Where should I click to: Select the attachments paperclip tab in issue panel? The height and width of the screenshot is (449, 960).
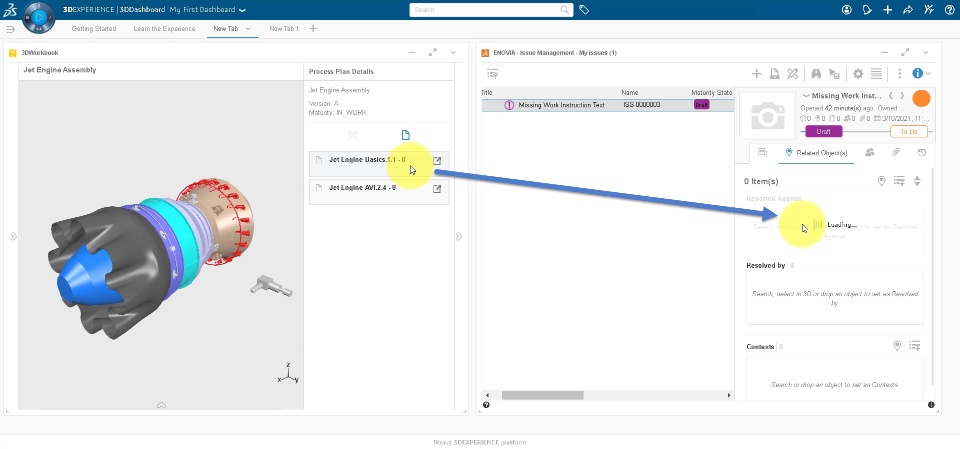pos(896,153)
